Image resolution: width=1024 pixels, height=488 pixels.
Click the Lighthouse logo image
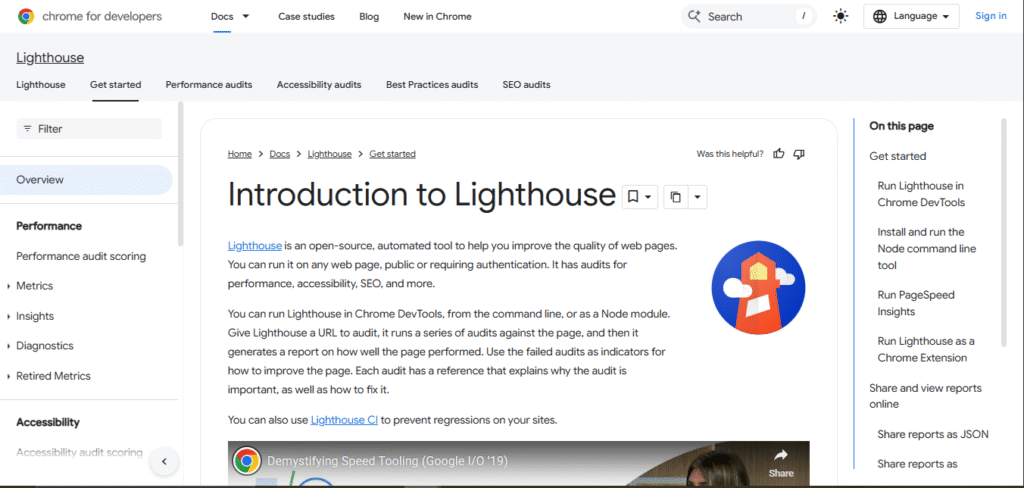(x=758, y=287)
